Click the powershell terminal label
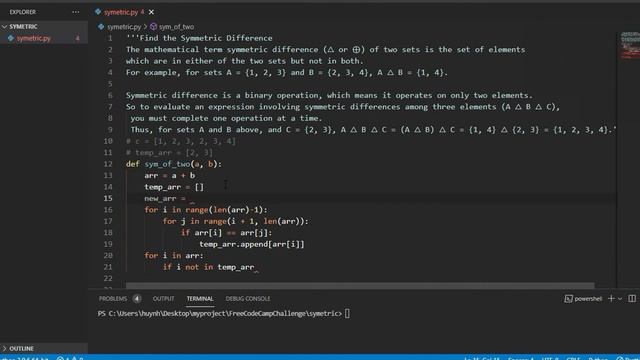 588,299
